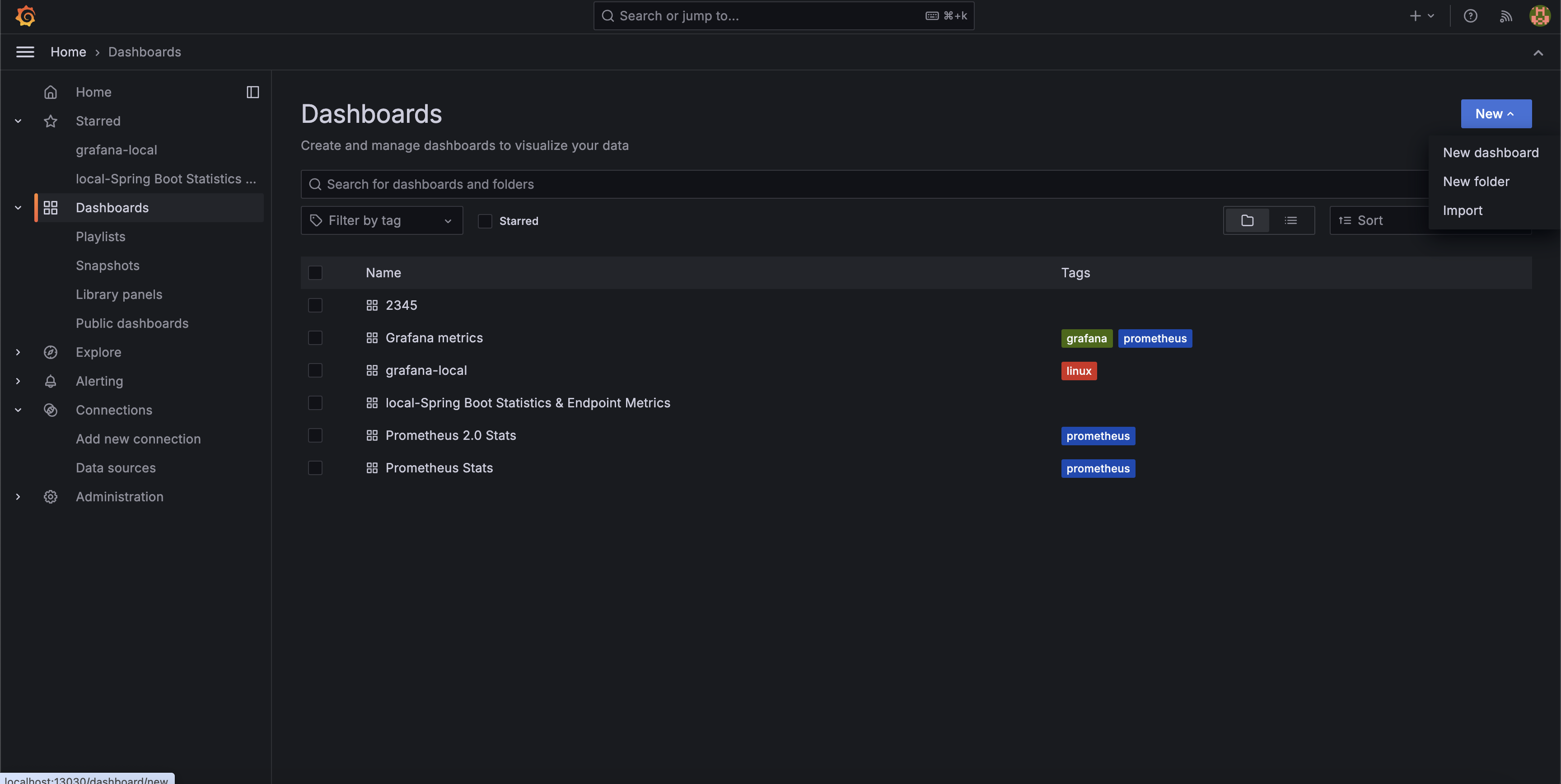Click the dashboard icon beside Grafana metrics
The height and width of the screenshot is (784, 1561).
click(372, 338)
